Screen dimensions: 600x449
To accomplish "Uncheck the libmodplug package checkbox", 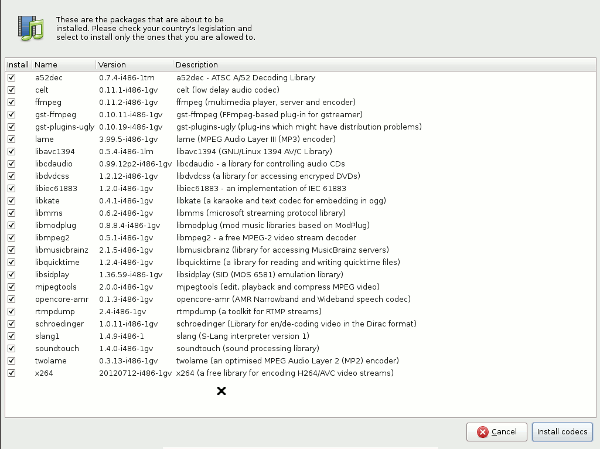I will pos(11,225).
